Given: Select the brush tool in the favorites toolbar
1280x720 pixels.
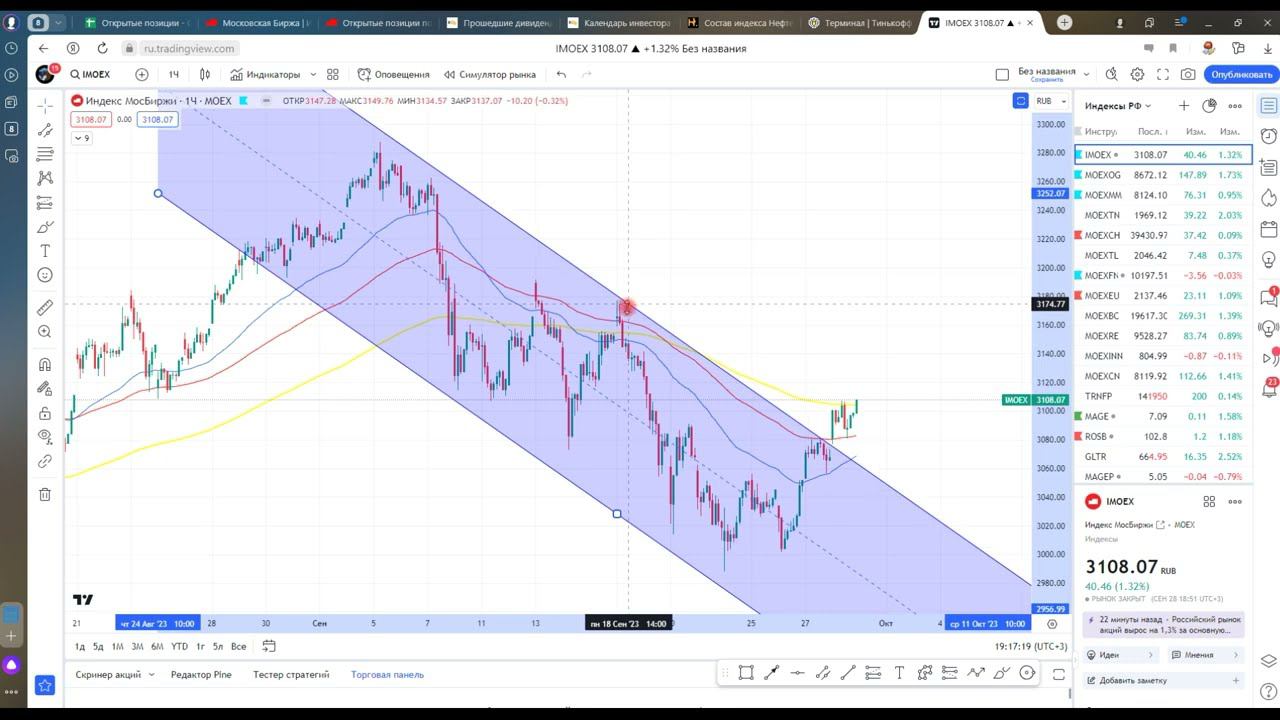Looking at the screenshot, I should point(1001,673).
